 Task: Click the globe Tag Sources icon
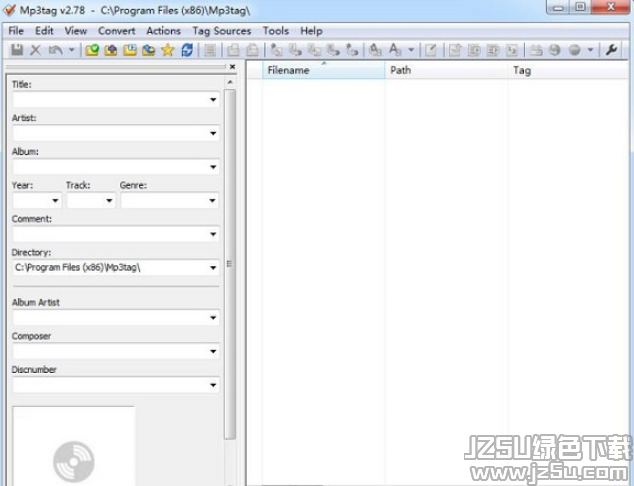click(x=555, y=50)
